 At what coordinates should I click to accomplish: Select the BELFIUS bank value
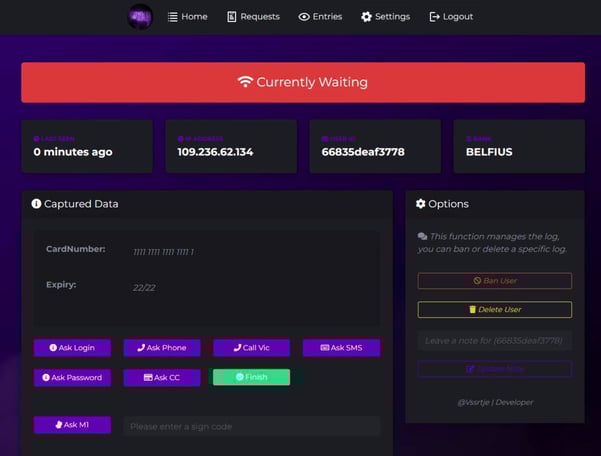pyautogui.click(x=489, y=152)
